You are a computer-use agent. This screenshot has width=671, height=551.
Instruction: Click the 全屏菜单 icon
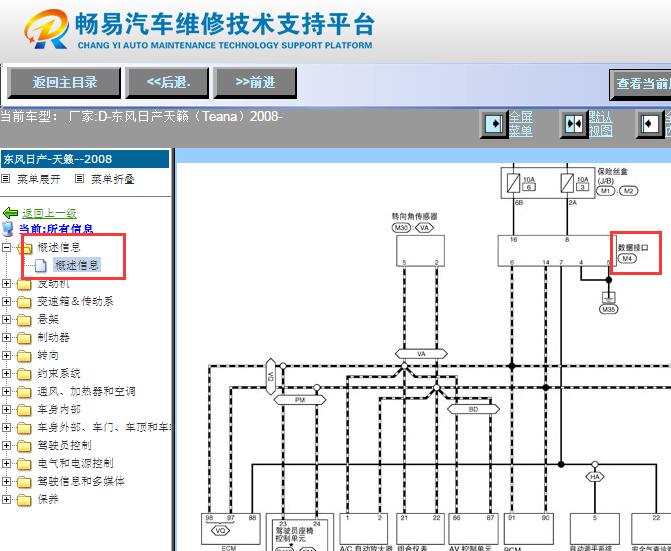[x=493, y=124]
